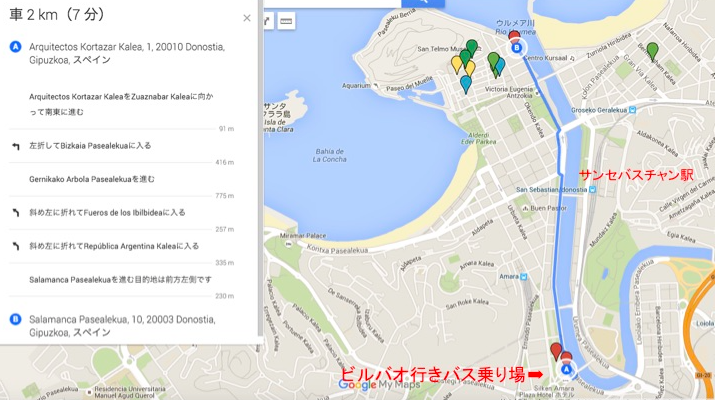Close the driving directions panel
This screenshot has height=400, width=715.
(247, 18)
